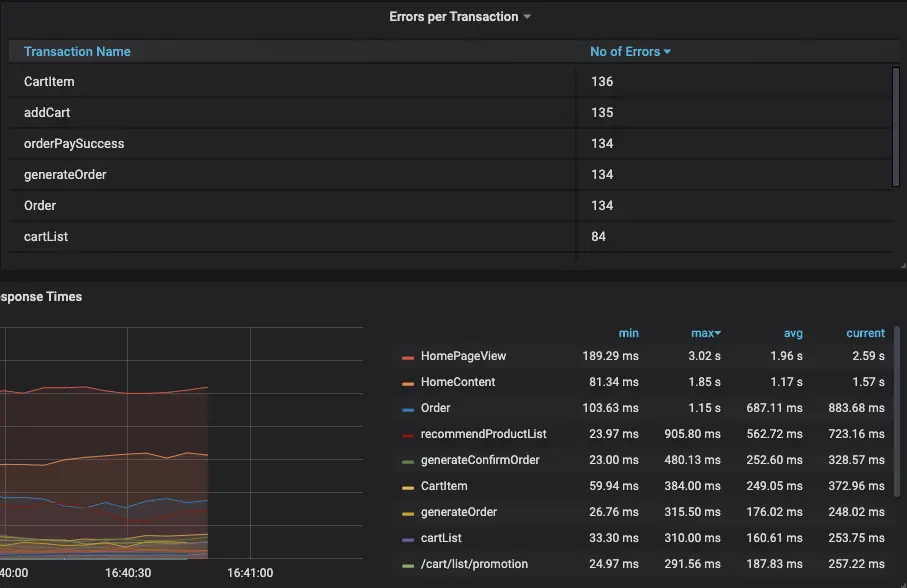Click the CartItem transaction name cell
Image resolution: width=907 pixels, height=588 pixels.
click(x=49, y=82)
